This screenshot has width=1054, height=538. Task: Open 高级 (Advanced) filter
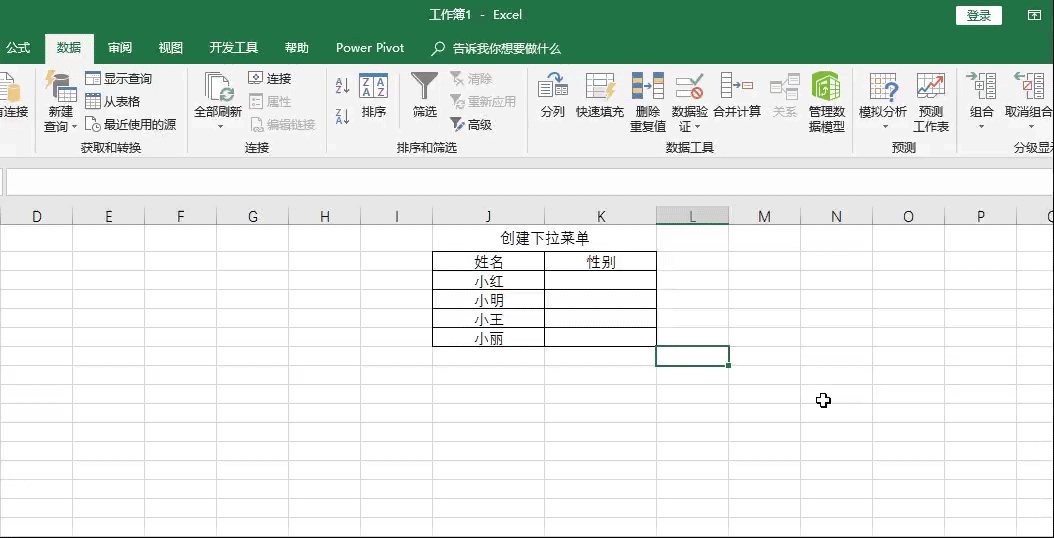tap(471, 124)
